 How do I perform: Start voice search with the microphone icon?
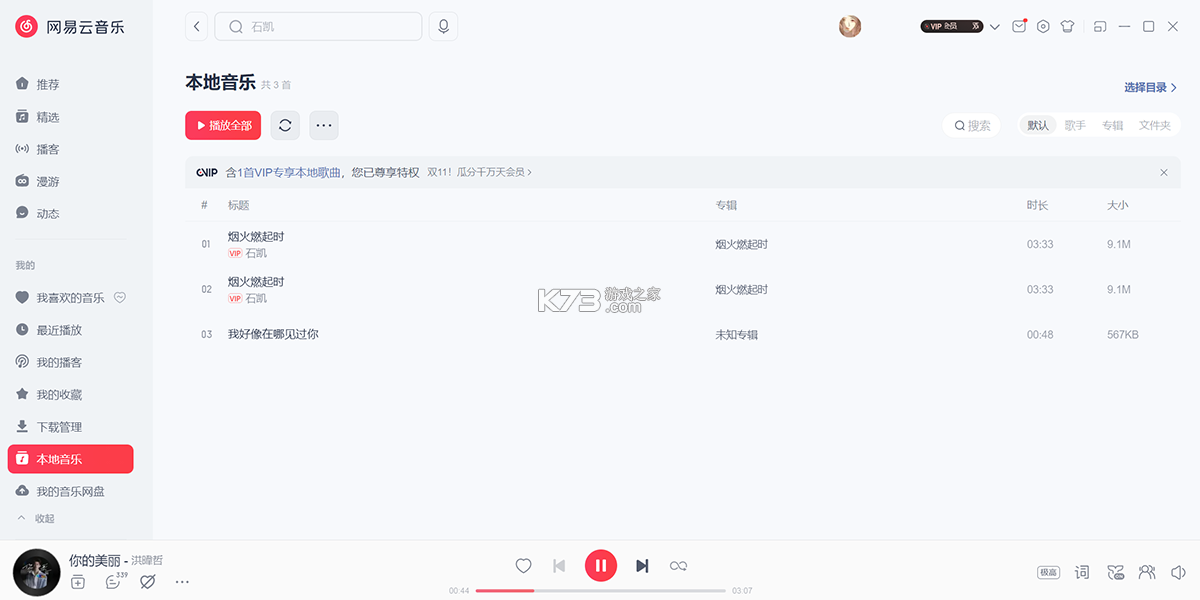[443, 27]
